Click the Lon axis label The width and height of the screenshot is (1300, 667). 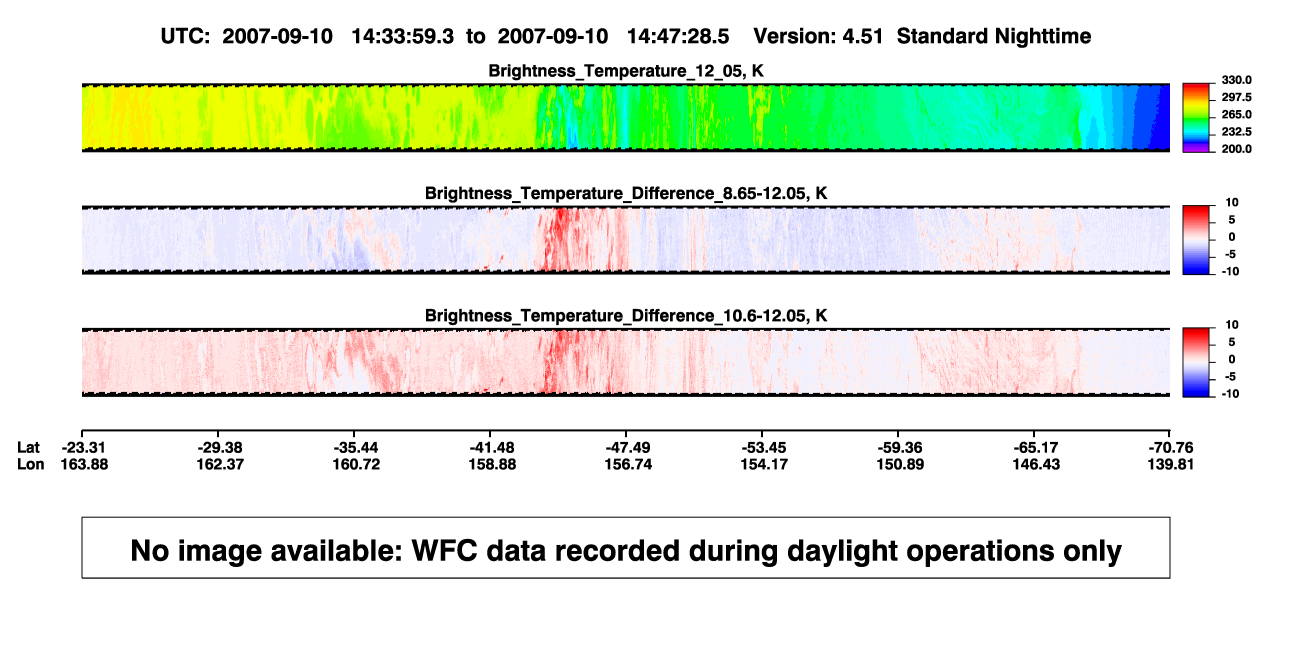[30, 464]
